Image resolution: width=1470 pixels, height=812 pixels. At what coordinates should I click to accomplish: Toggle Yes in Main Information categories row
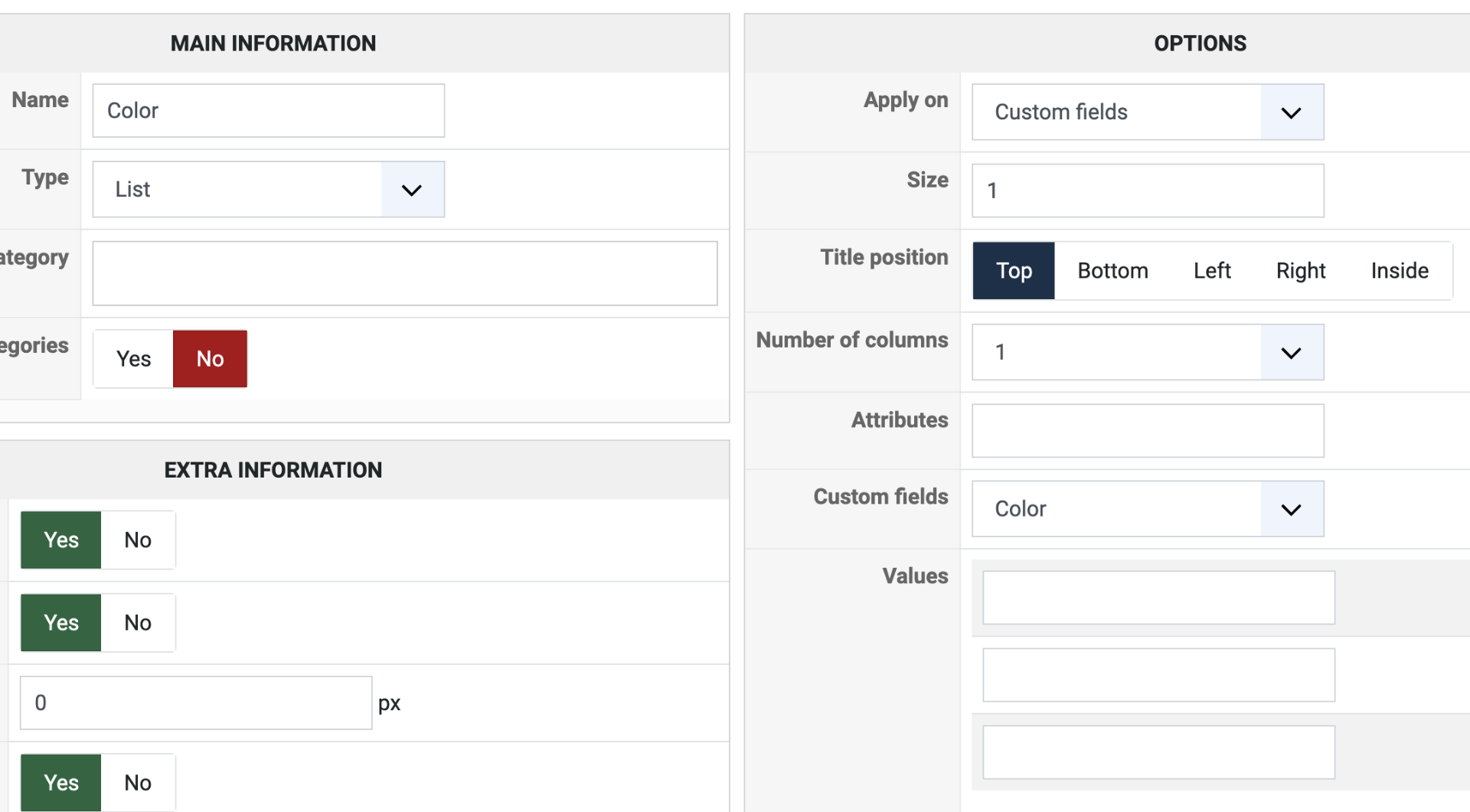point(133,359)
